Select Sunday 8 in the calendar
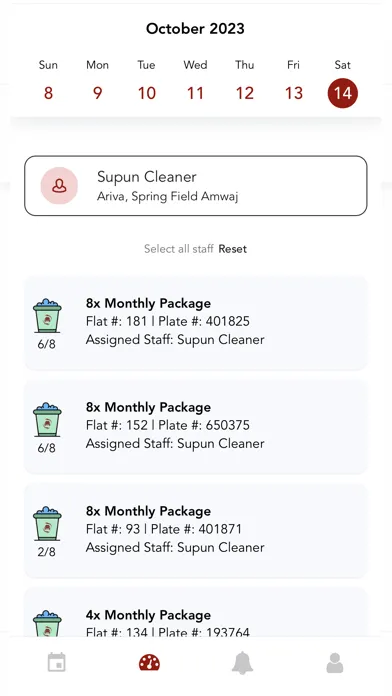Image resolution: width=392 pixels, height=696 pixels. [48, 93]
